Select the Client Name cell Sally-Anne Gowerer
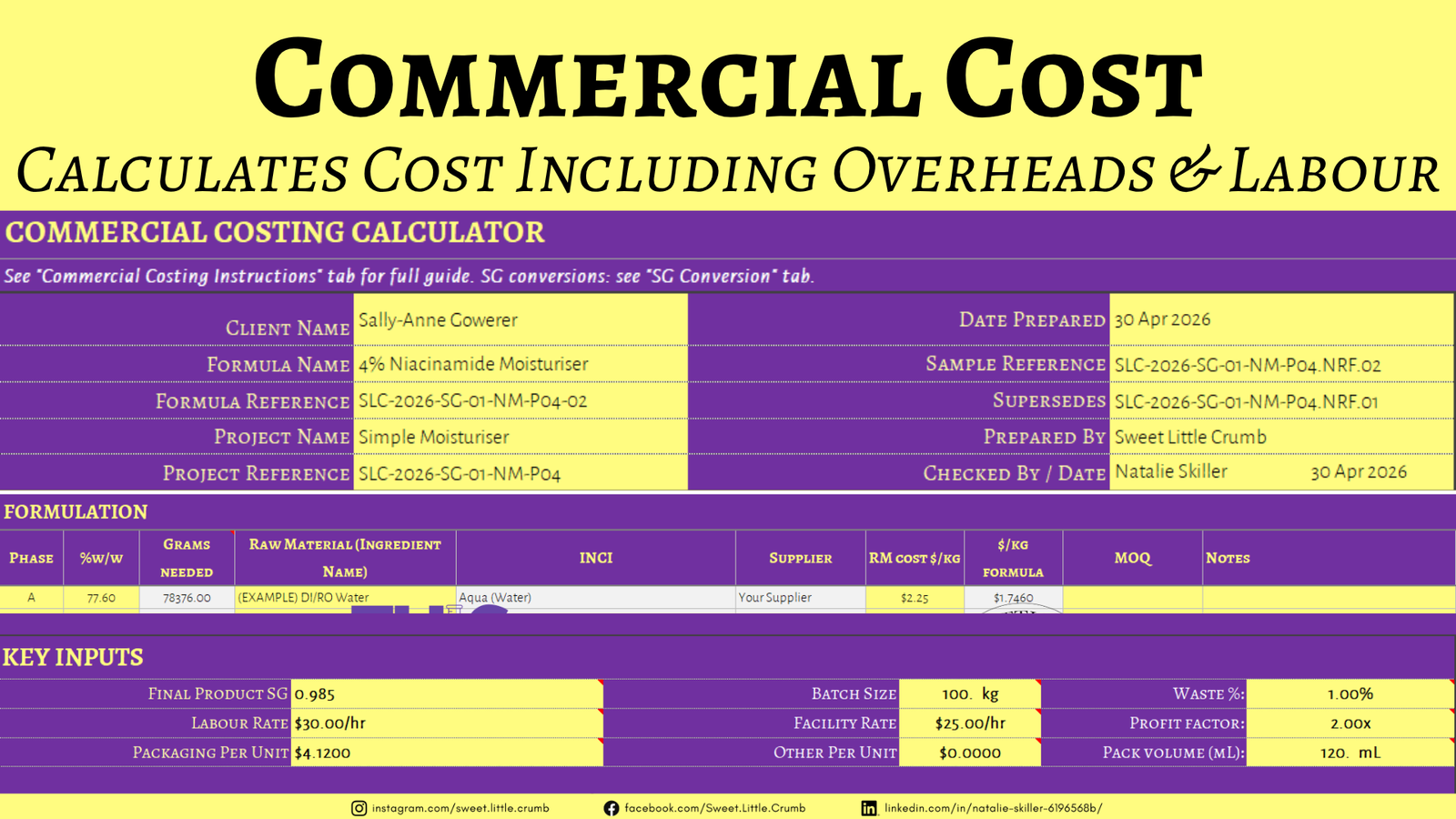 click(521, 319)
